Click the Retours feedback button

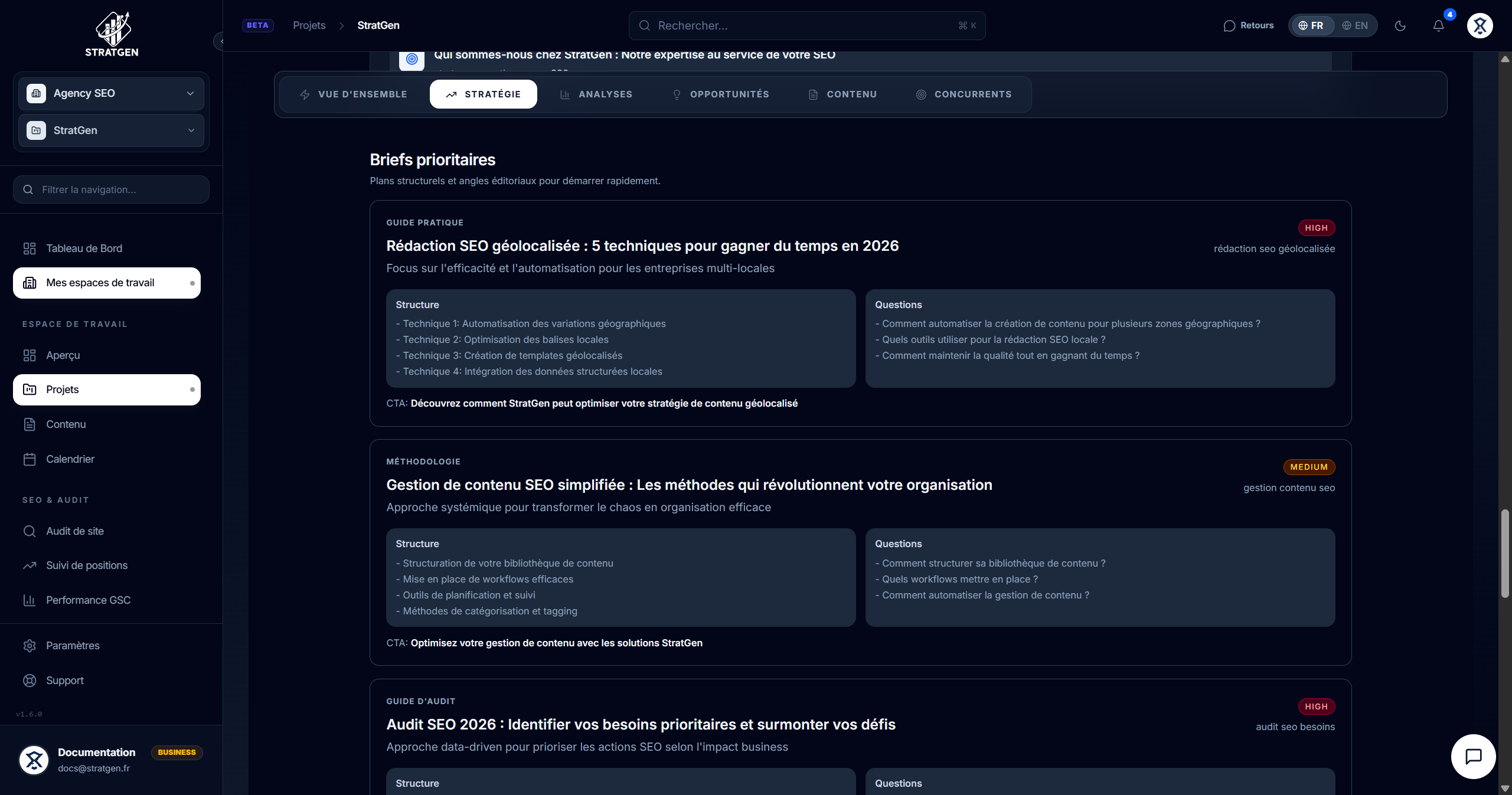pos(1249,25)
